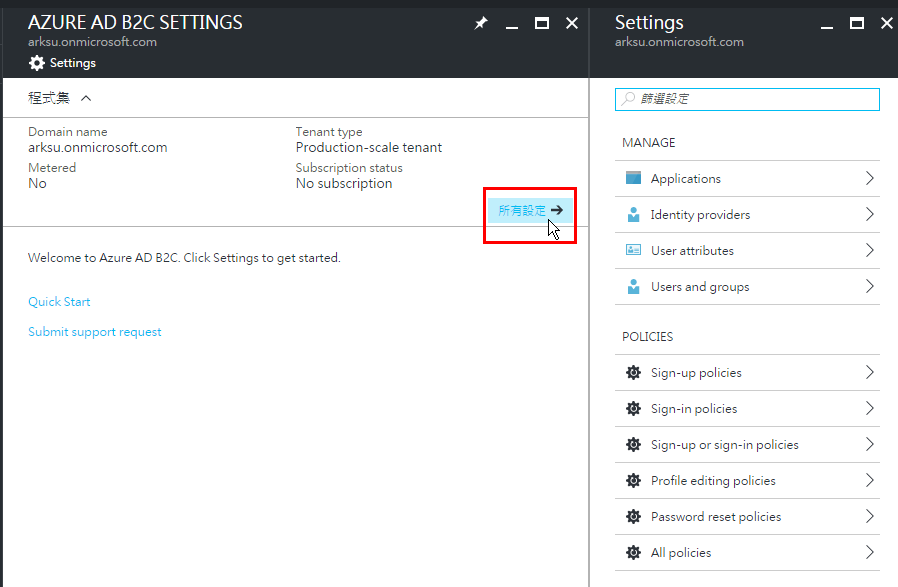The height and width of the screenshot is (587, 898).
Task: Click Settings label in B2C toolbar
Action: (73, 63)
